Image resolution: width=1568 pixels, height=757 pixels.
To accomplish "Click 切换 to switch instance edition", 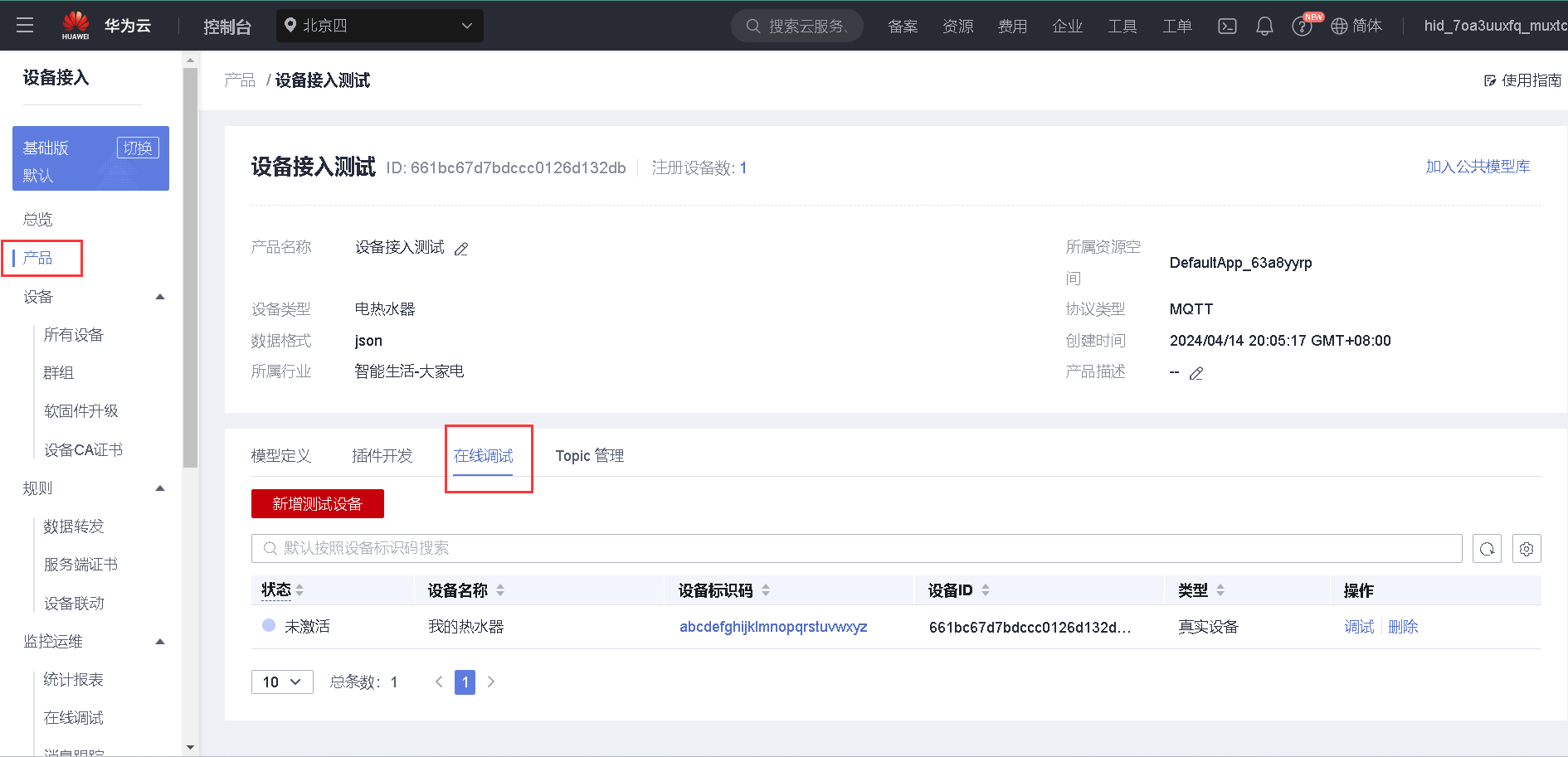I will (x=138, y=148).
